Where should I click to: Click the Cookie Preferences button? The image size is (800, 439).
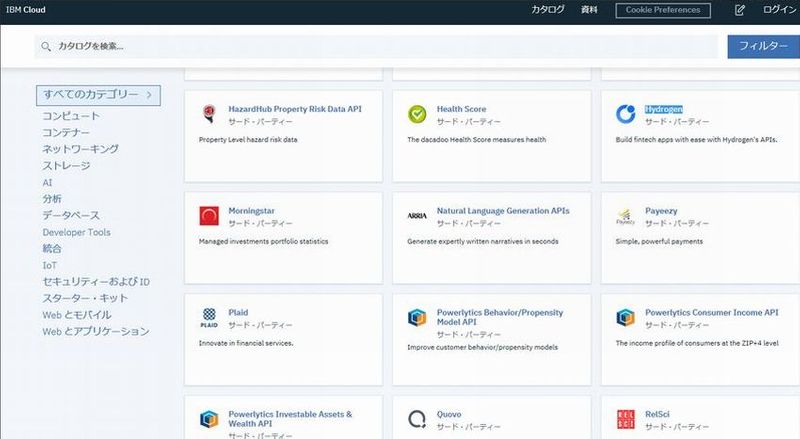click(x=663, y=10)
